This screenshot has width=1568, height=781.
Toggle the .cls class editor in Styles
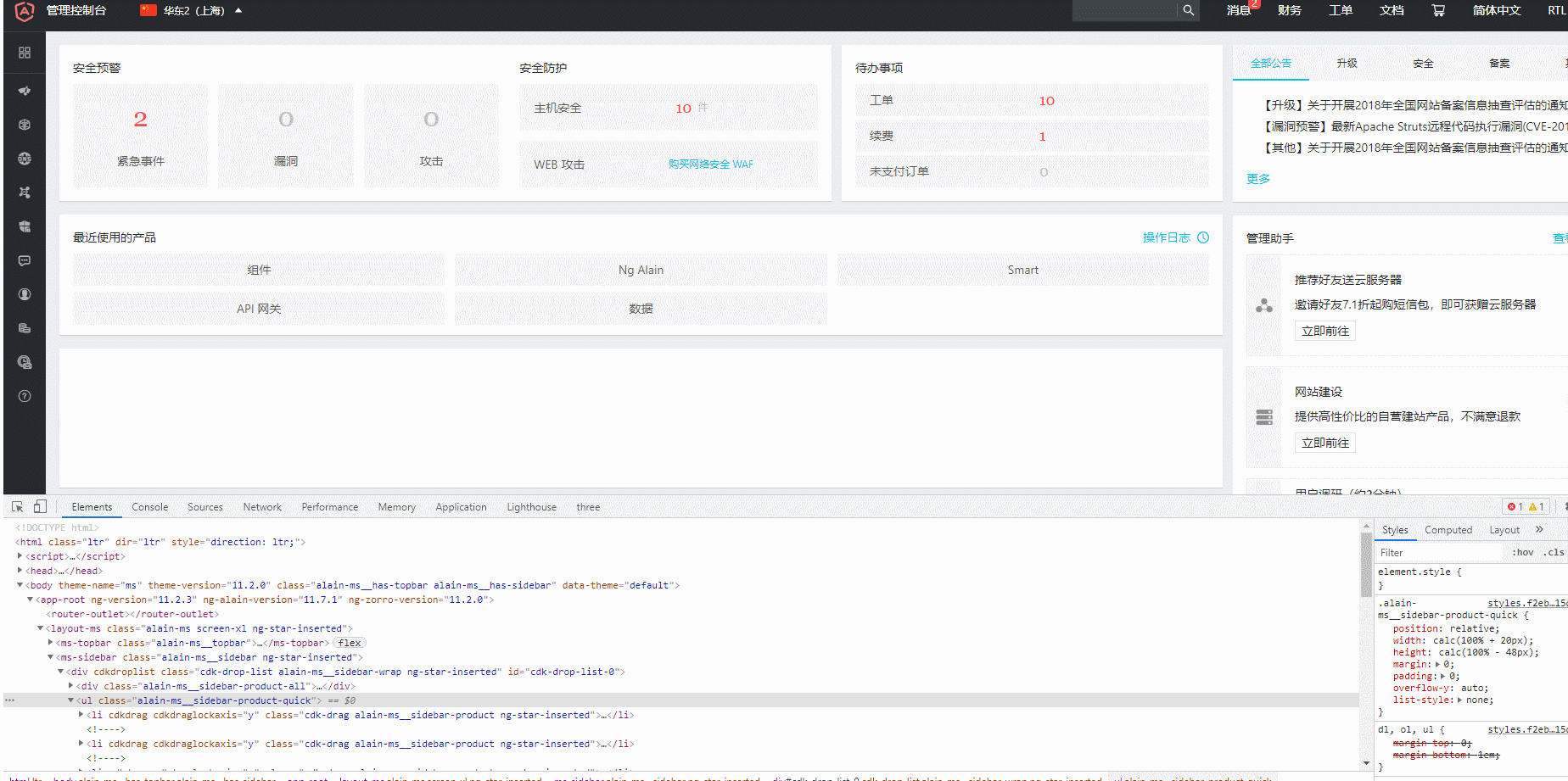point(1554,551)
